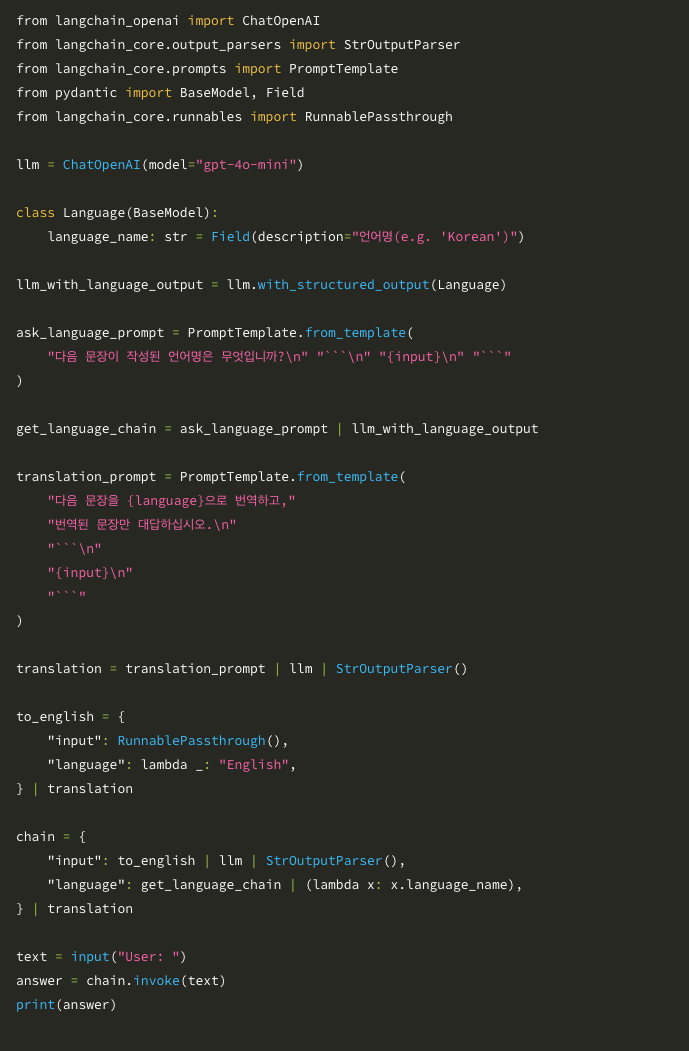Click the with_structured_output method call
The width and height of the screenshot is (689, 1051).
343,285
